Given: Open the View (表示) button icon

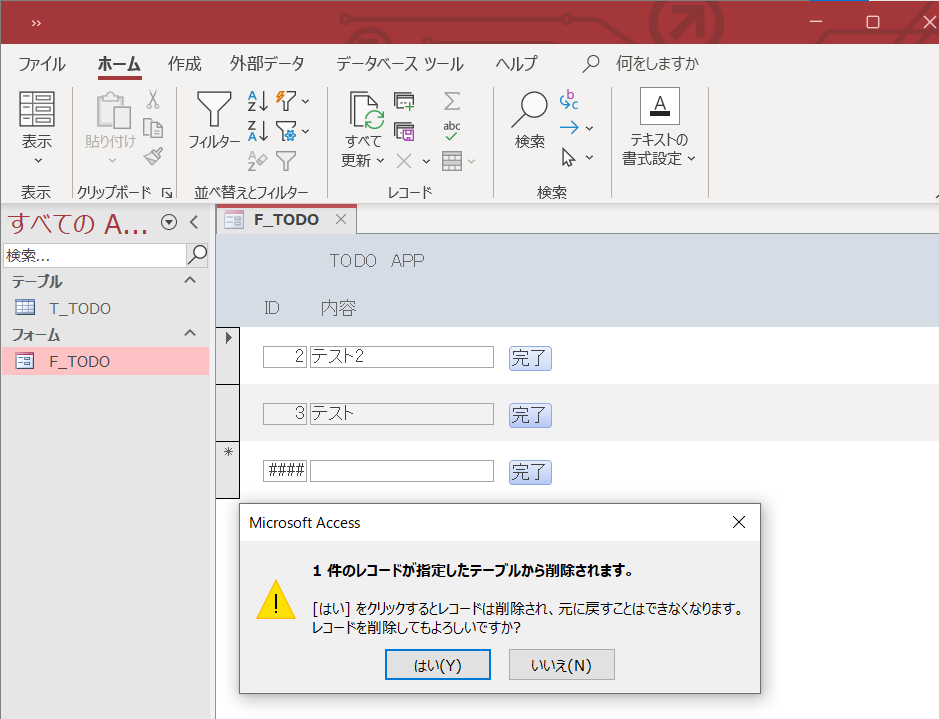Looking at the screenshot, I should (x=37, y=109).
